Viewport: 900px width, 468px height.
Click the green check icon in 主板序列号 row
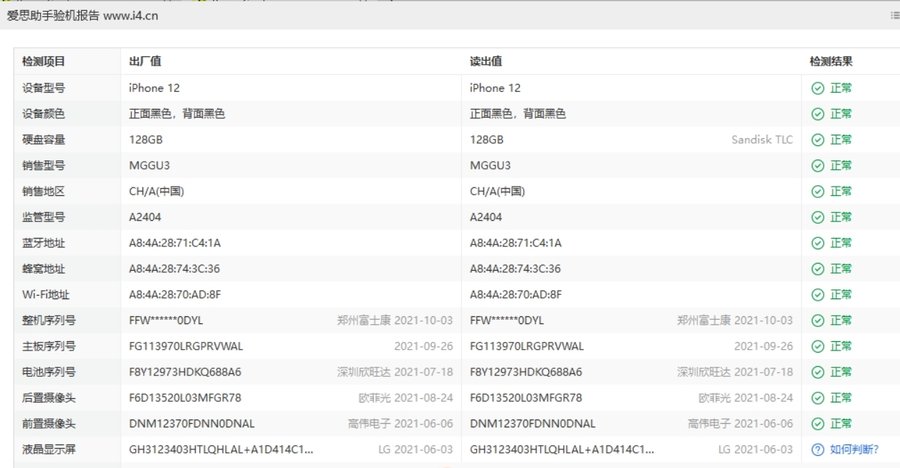pos(817,346)
